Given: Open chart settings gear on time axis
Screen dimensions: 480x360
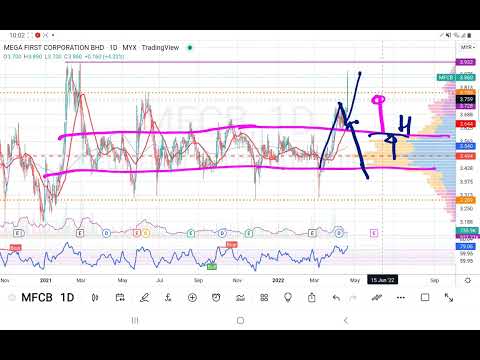Looking at the screenshot, I should point(468,280).
